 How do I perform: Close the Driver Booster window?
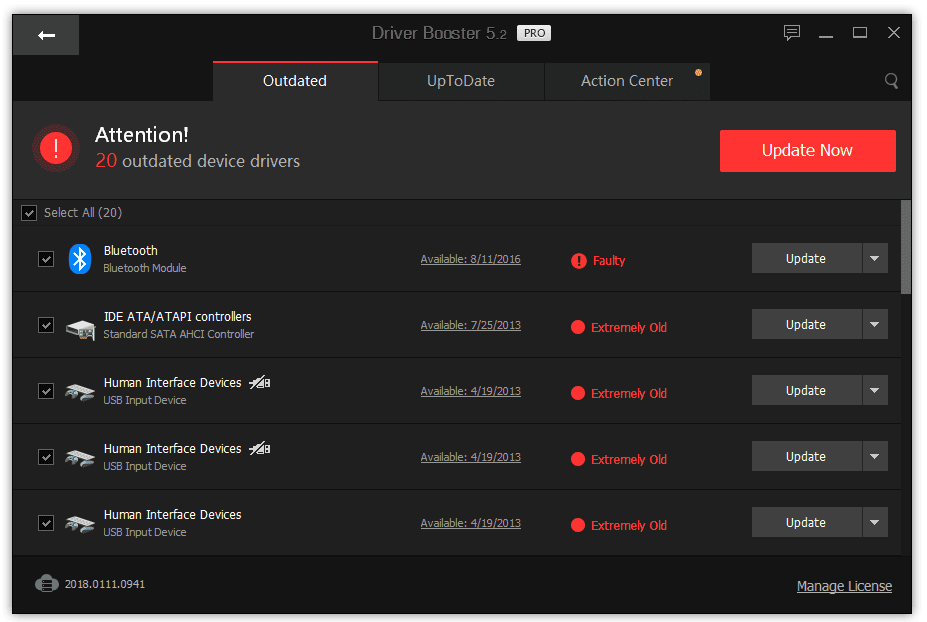coord(894,33)
